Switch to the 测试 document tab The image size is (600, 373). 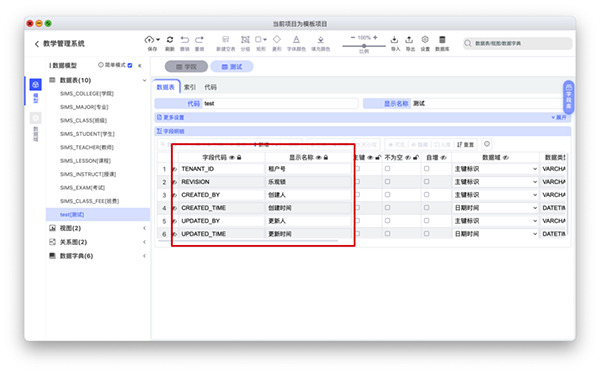232,67
